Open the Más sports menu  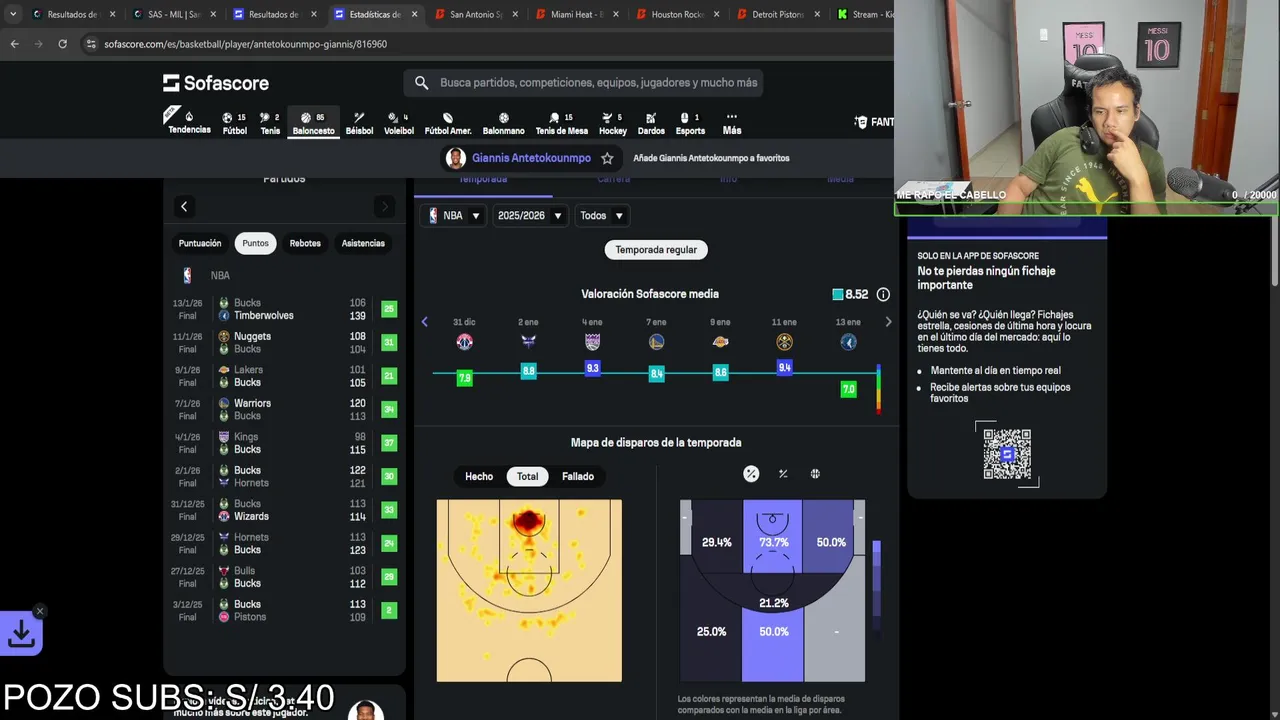[732, 123]
